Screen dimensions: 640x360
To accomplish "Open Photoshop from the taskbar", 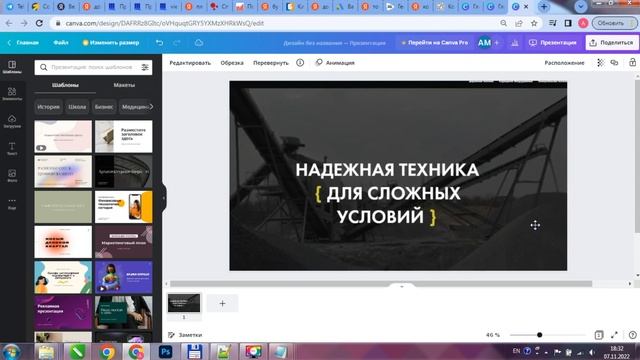I will [165, 352].
